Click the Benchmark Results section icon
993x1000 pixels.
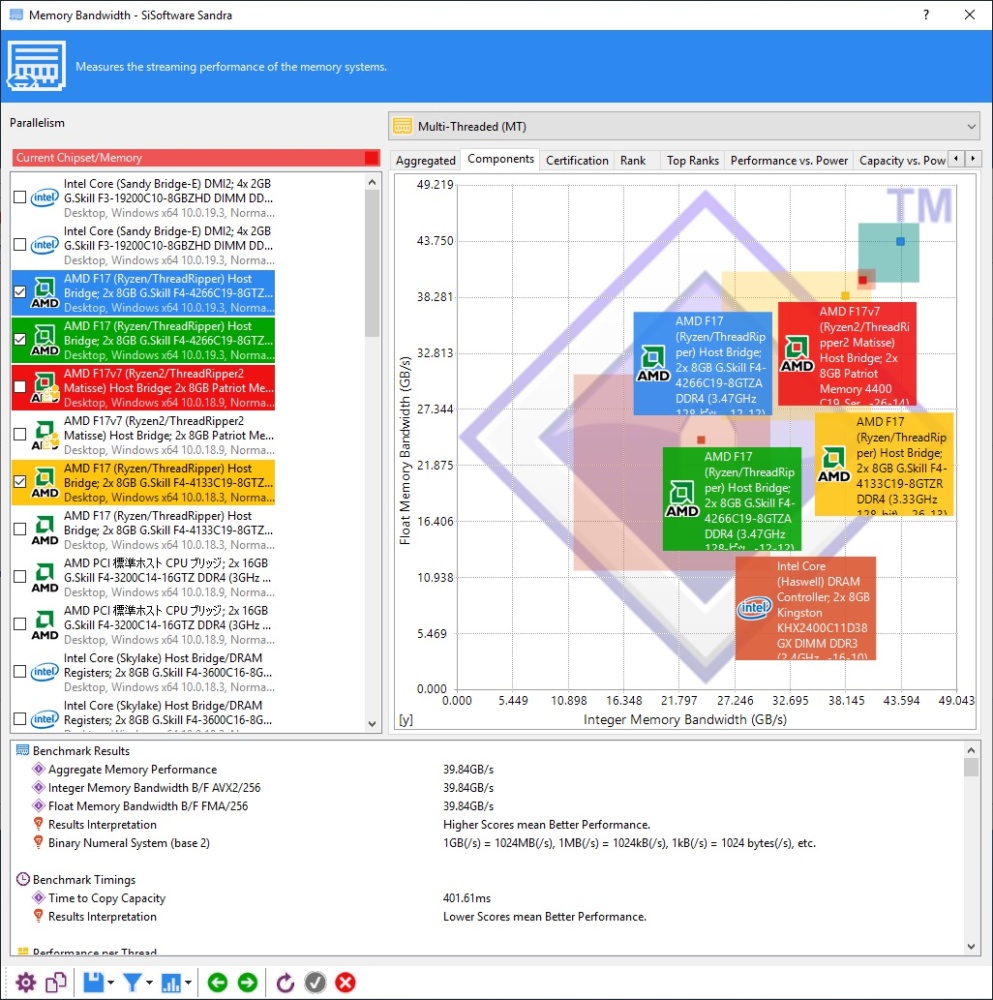22,751
